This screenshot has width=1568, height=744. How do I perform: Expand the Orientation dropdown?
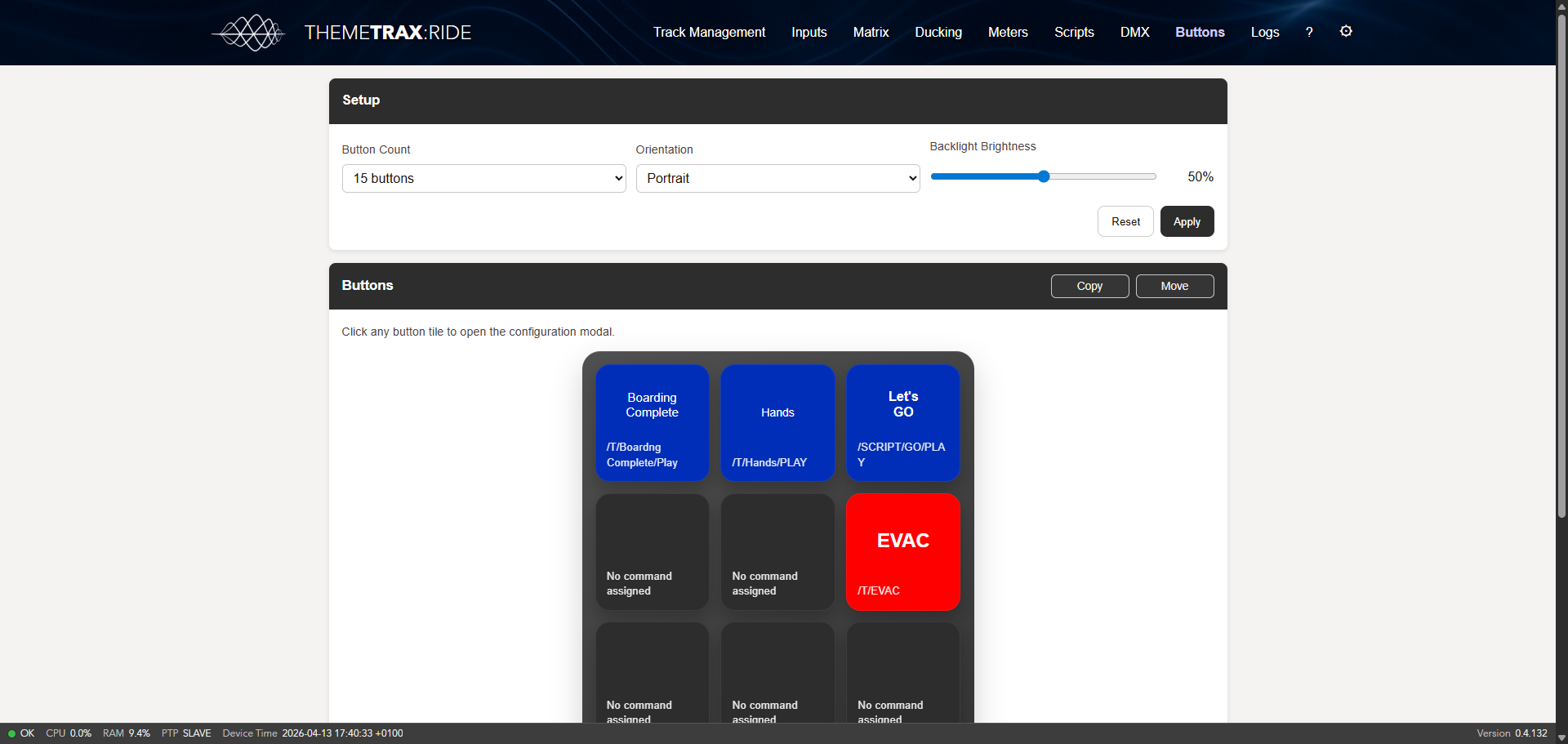point(777,179)
